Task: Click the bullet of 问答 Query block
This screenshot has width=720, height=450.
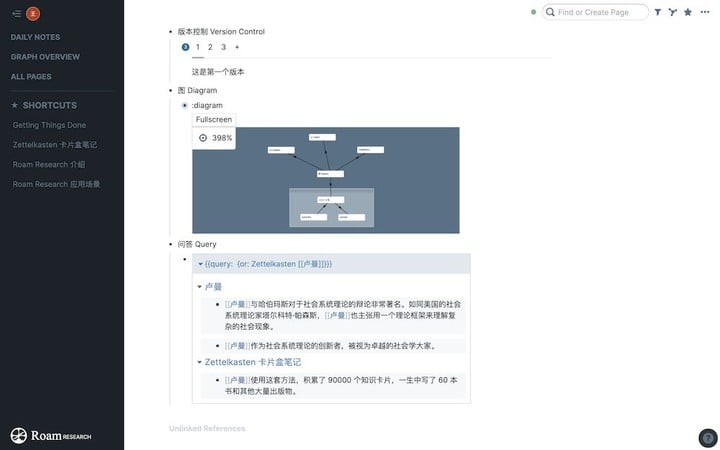Action: point(170,244)
